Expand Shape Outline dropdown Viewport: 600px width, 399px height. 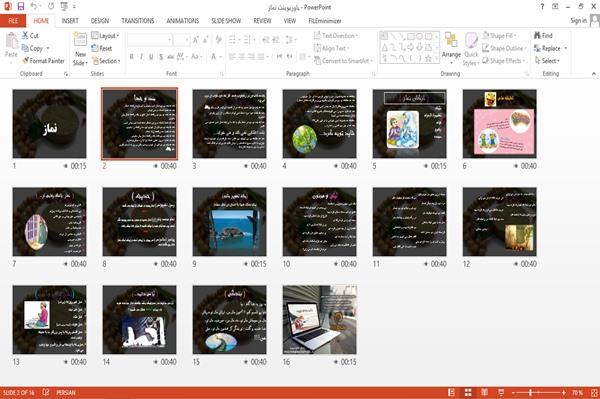point(504,48)
